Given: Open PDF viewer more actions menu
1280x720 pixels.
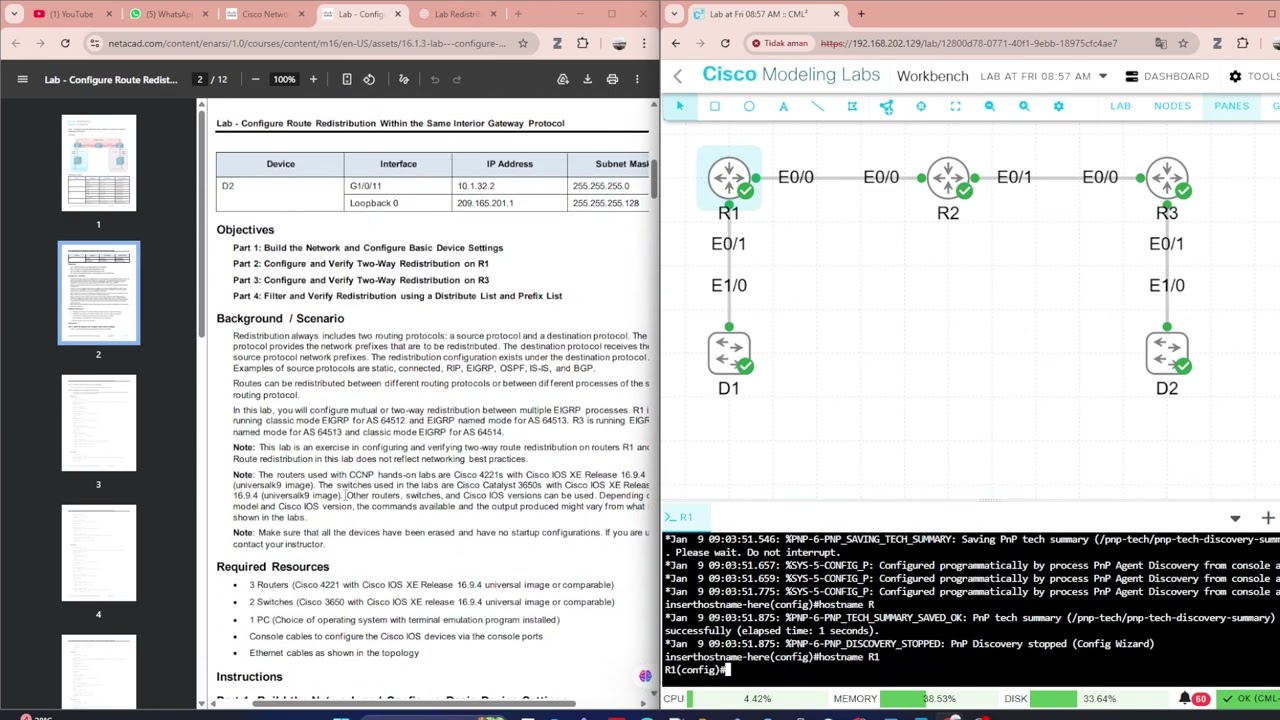Looking at the screenshot, I should tap(637, 79).
